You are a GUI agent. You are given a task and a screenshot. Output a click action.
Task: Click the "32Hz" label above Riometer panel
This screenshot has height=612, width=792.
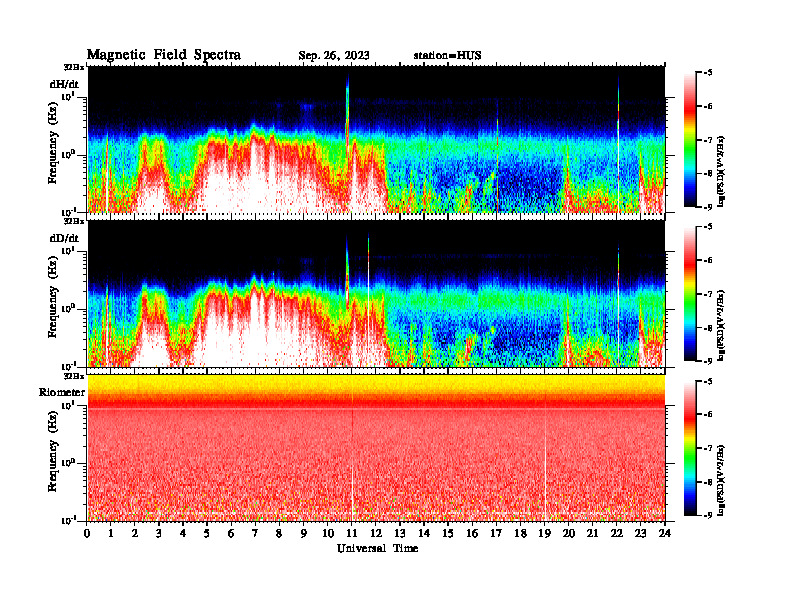point(74,376)
